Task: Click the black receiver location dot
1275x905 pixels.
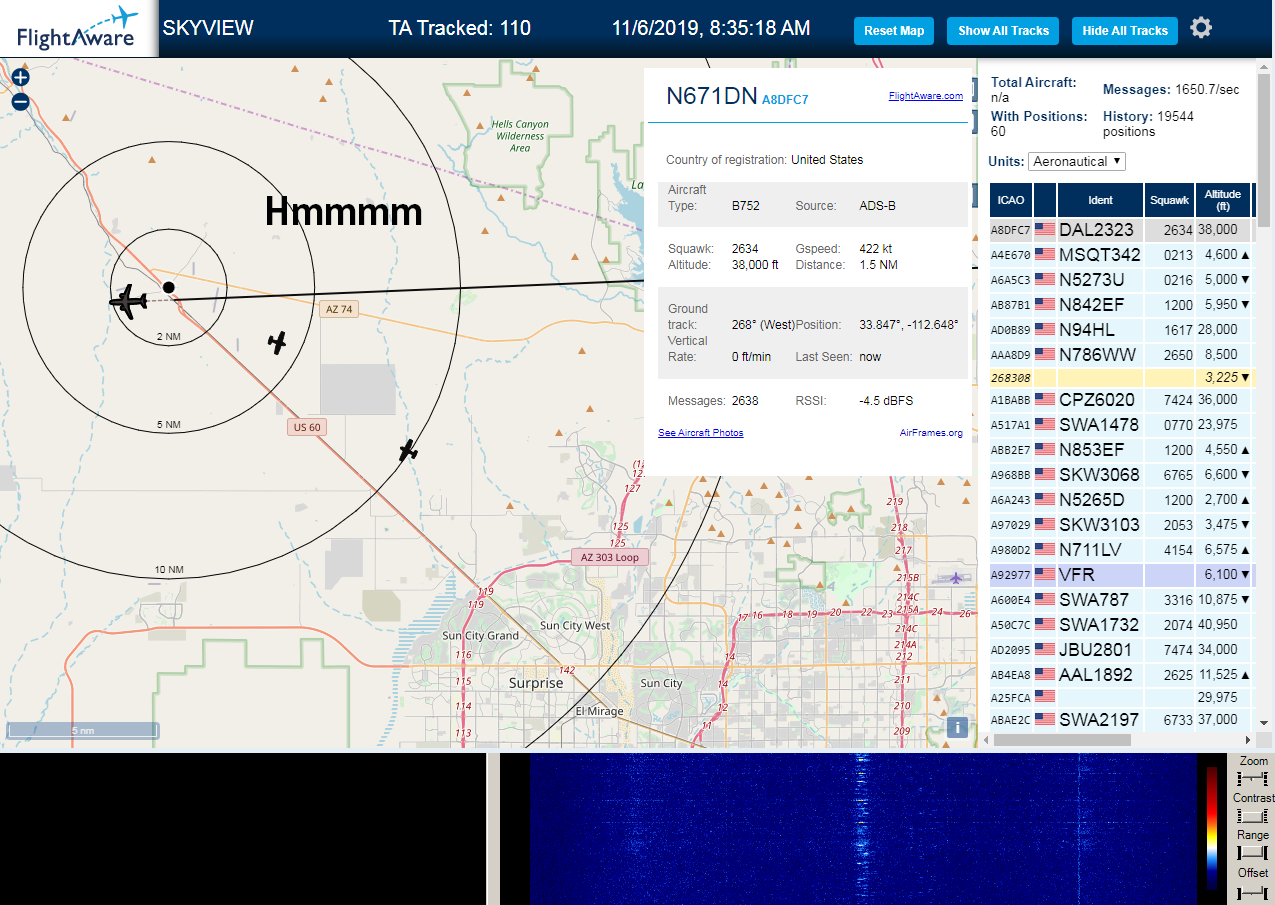Action: [x=168, y=288]
